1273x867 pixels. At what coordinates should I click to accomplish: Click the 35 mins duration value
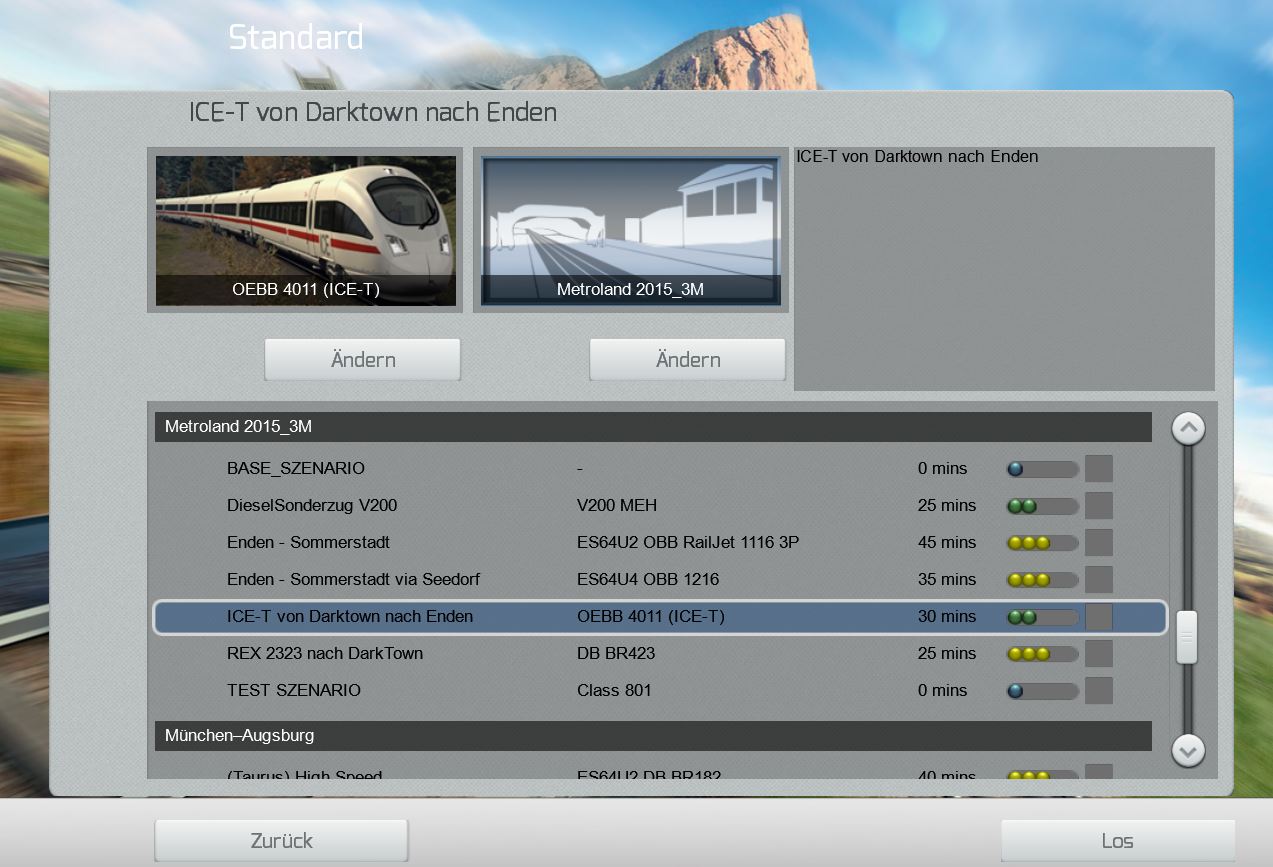947,579
